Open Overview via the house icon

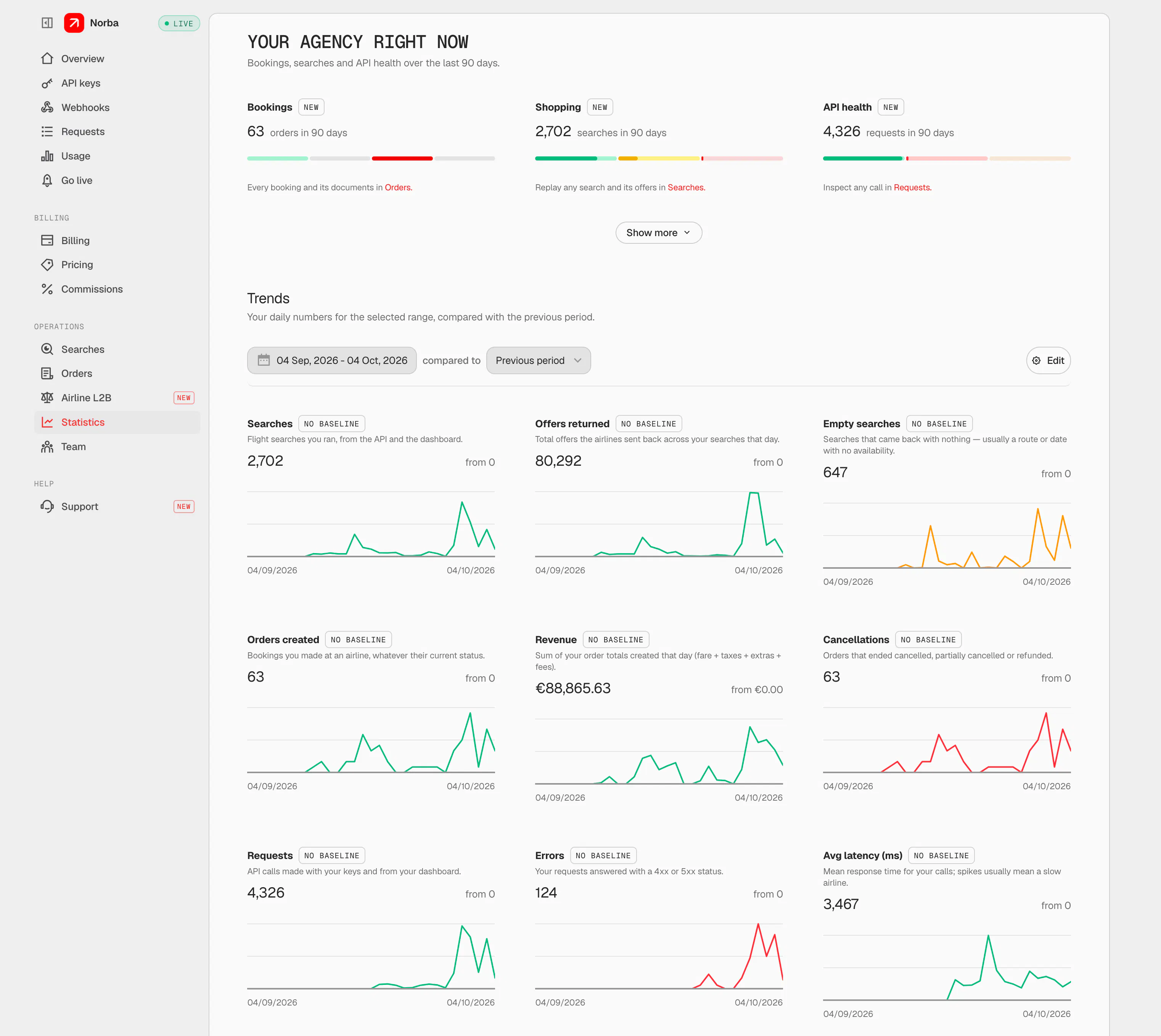tap(47, 59)
